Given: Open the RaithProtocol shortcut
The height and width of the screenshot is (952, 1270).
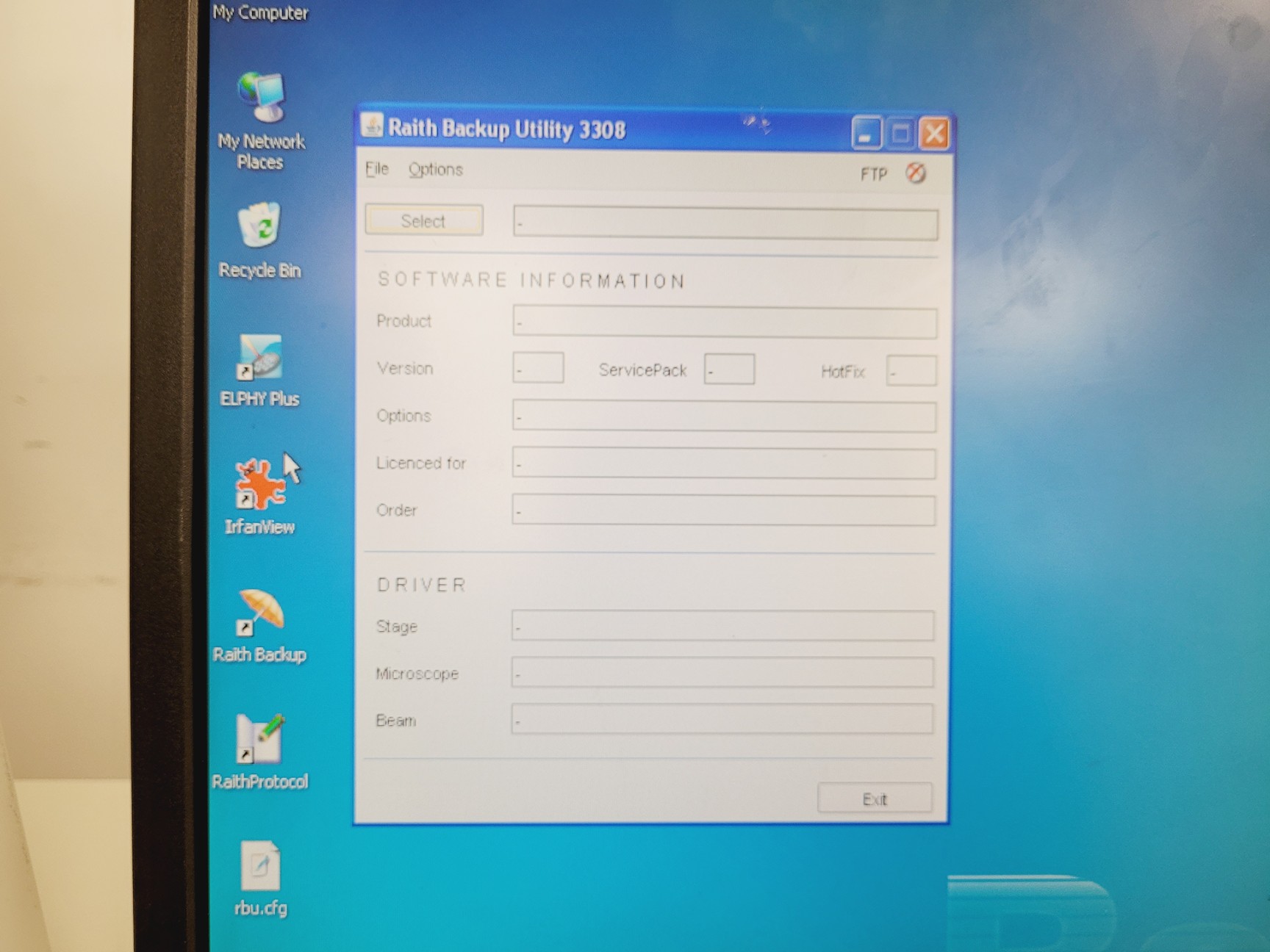Looking at the screenshot, I should 259,751.
